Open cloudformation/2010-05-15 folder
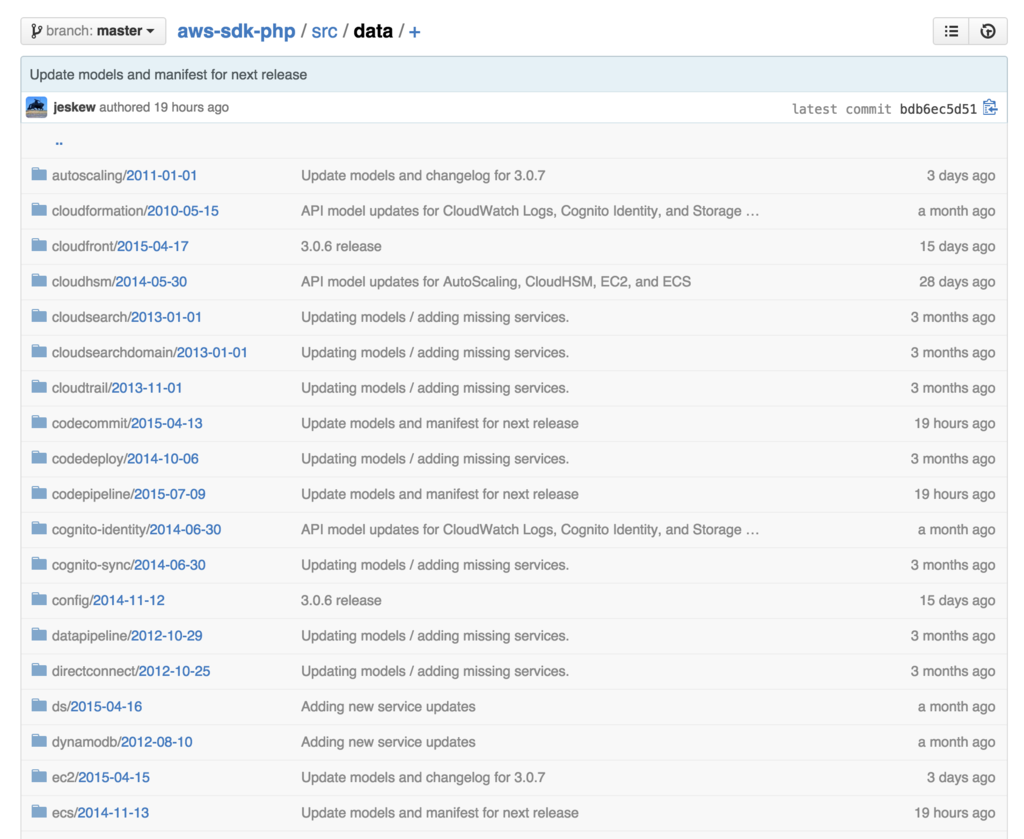Screen dimensions: 1024x839 (135, 211)
